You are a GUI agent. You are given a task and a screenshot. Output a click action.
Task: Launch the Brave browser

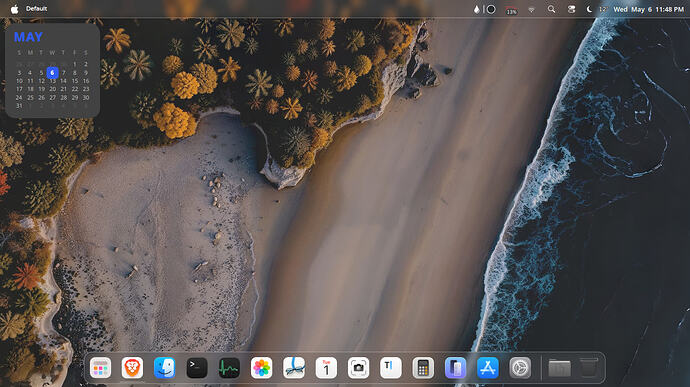click(x=132, y=368)
